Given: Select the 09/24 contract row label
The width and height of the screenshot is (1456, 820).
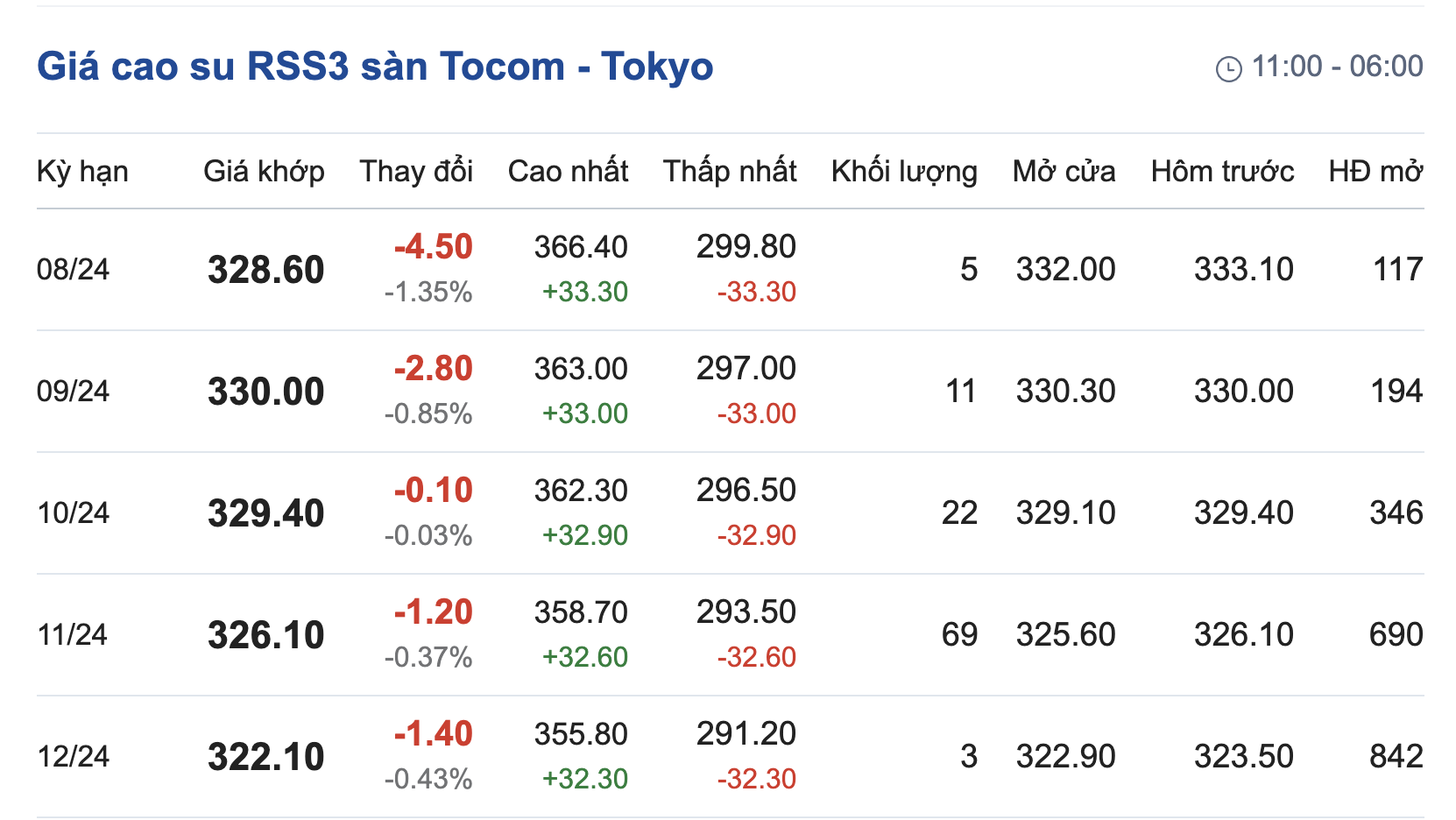Looking at the screenshot, I should (73, 392).
